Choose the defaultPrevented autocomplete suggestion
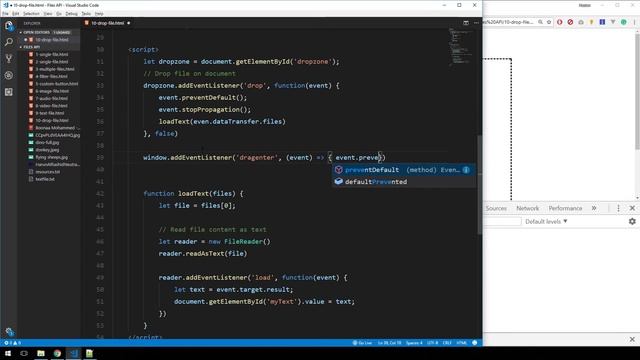This screenshot has width=640, height=360. tap(403, 182)
